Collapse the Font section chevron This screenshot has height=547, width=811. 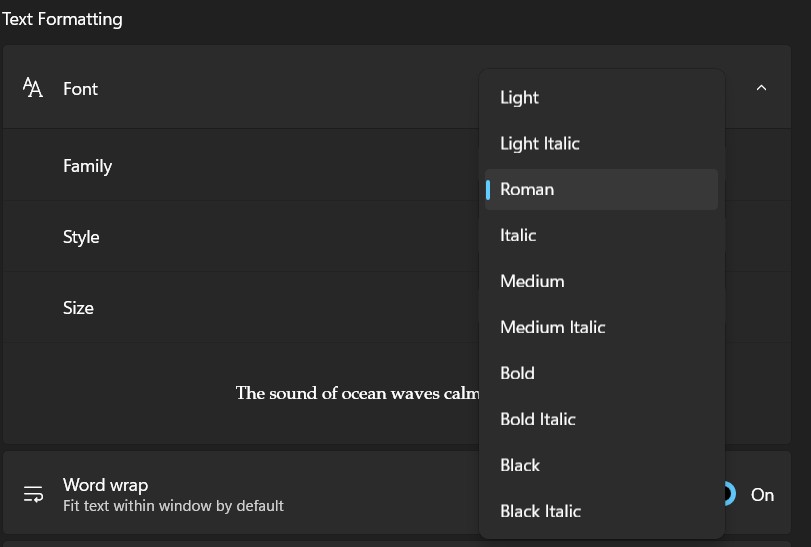(761, 88)
